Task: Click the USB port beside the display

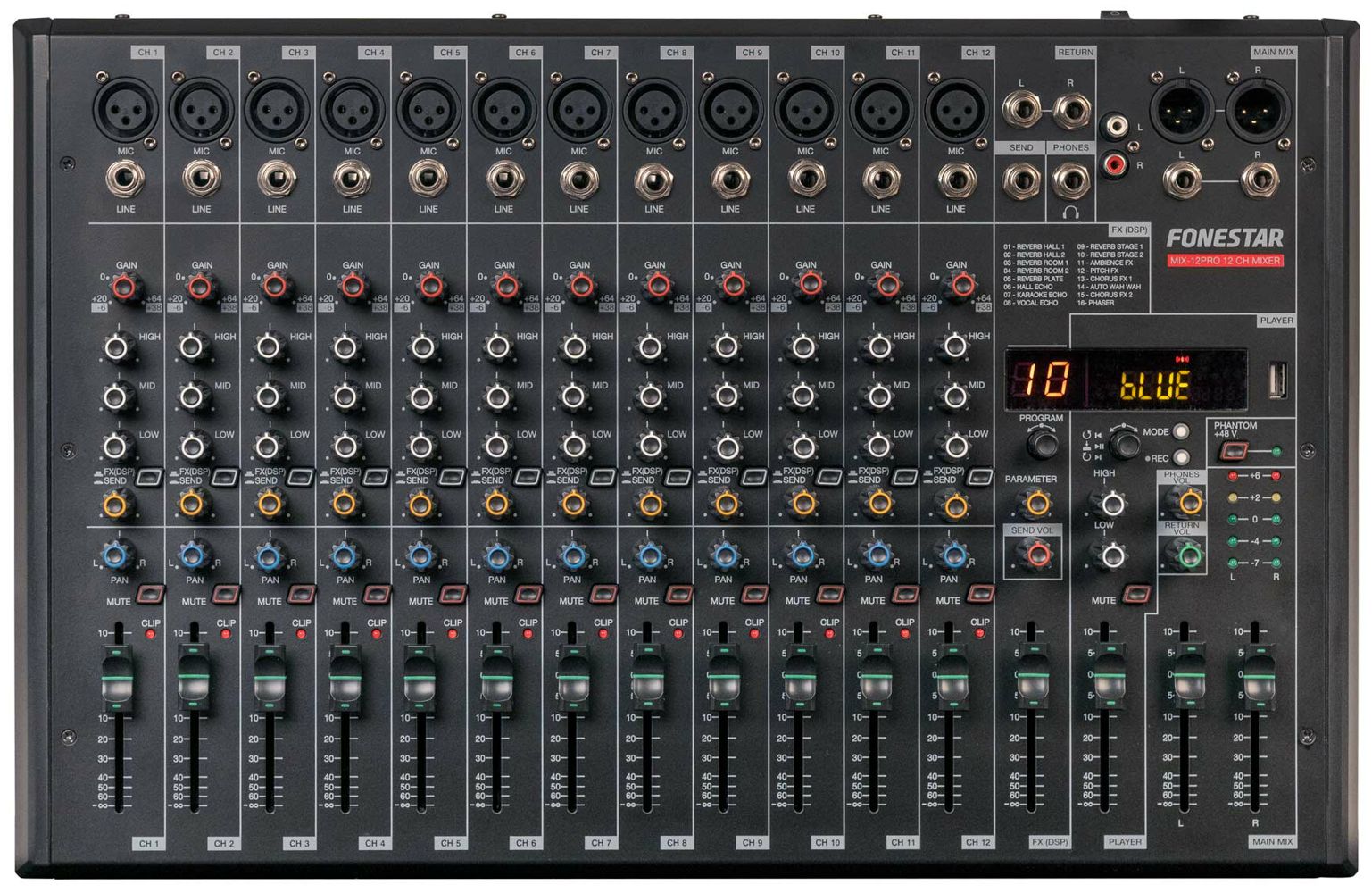Action: click(1277, 380)
